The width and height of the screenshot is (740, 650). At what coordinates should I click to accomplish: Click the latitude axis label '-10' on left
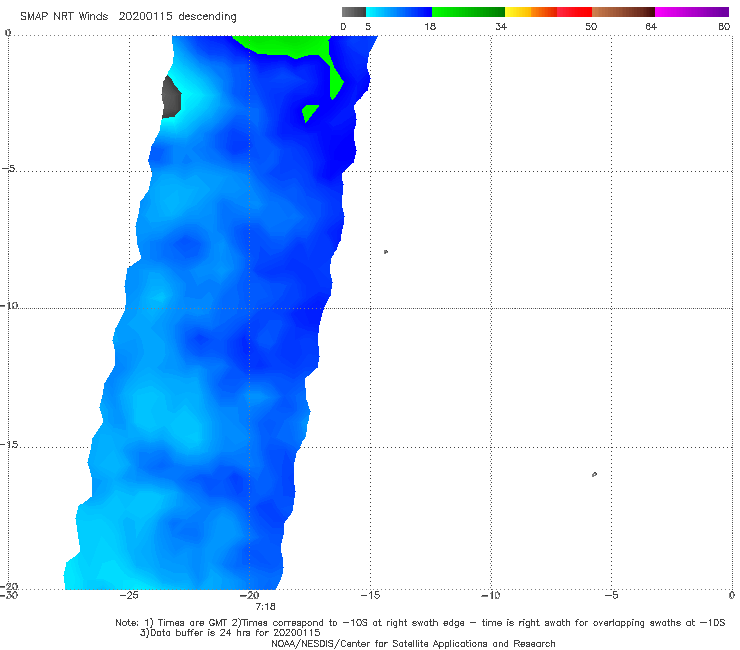pos(9,305)
